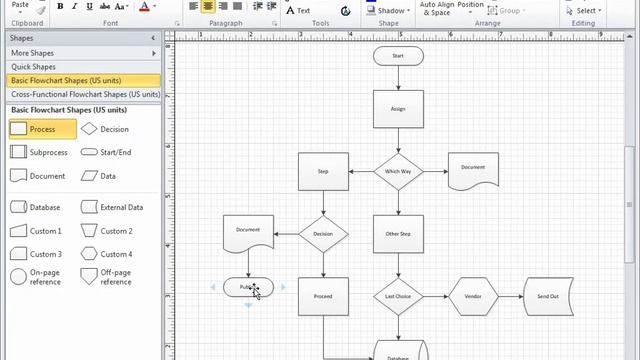Open the Select dropdown in Editing
Screen dimensions: 640x360
pyautogui.click(x=584, y=11)
